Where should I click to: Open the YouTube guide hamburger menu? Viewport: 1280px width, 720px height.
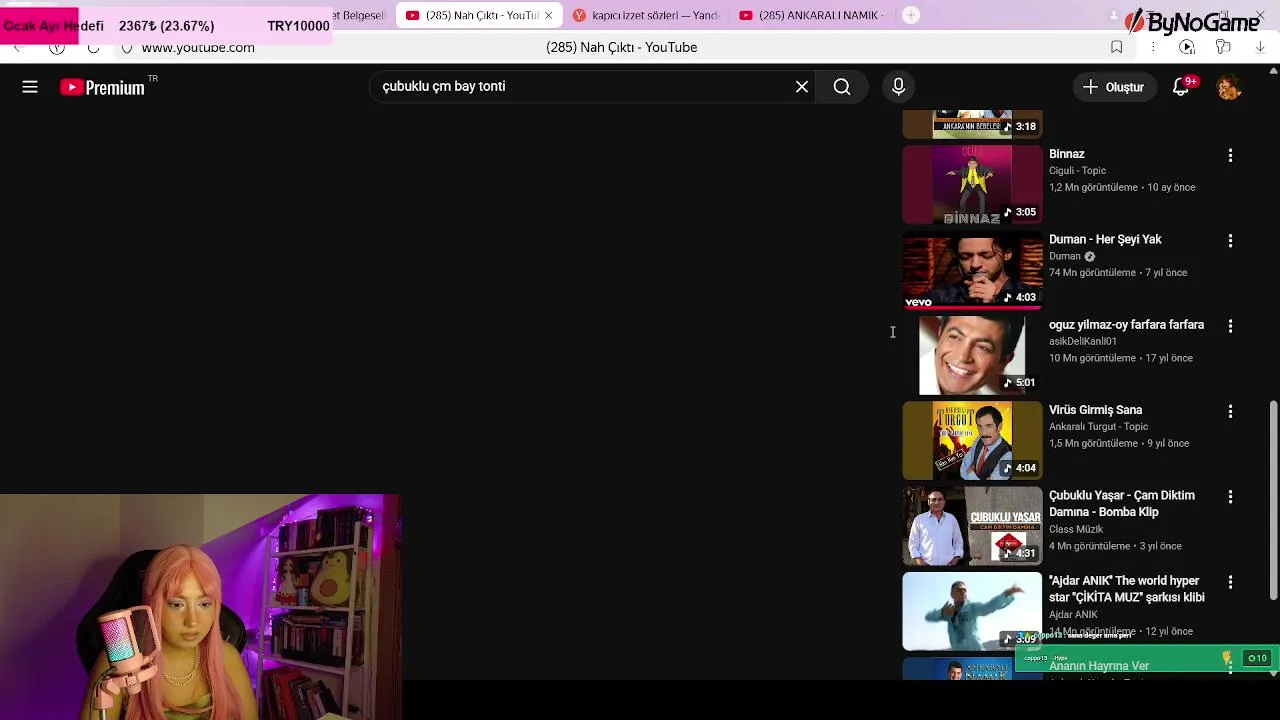click(30, 87)
